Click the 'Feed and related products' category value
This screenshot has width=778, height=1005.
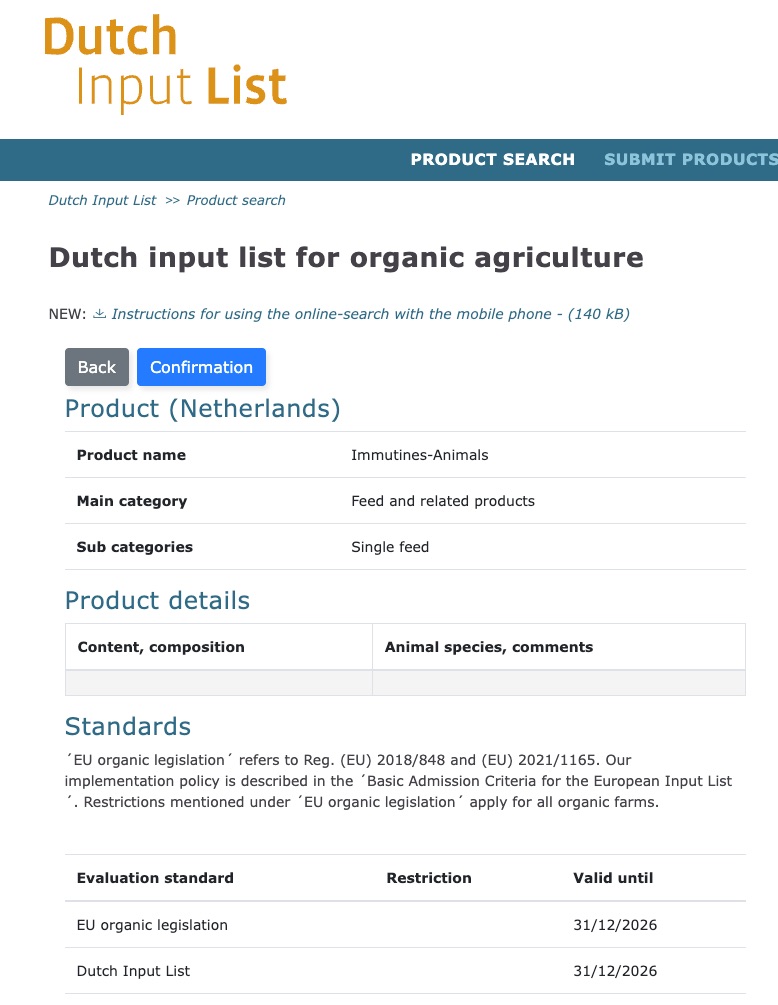click(442, 501)
